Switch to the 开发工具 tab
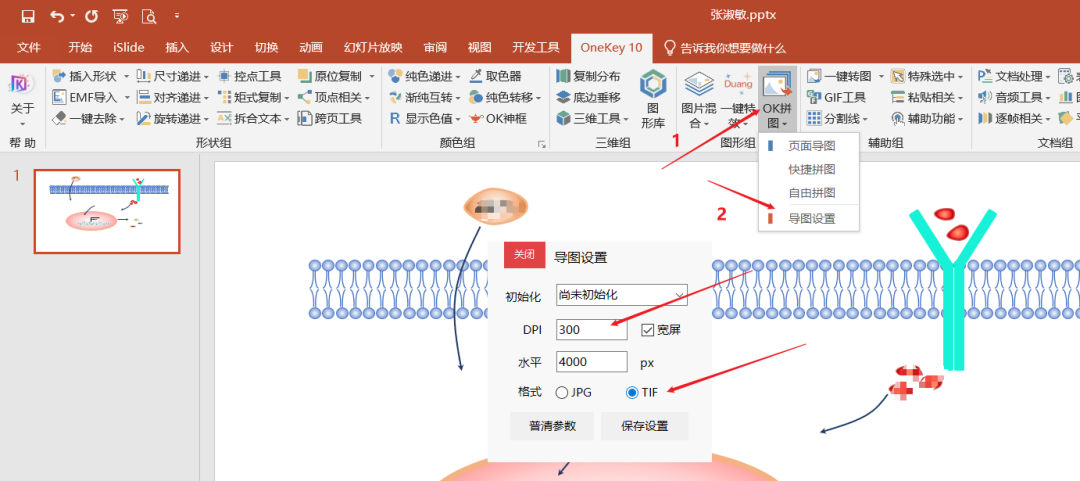 pos(535,48)
